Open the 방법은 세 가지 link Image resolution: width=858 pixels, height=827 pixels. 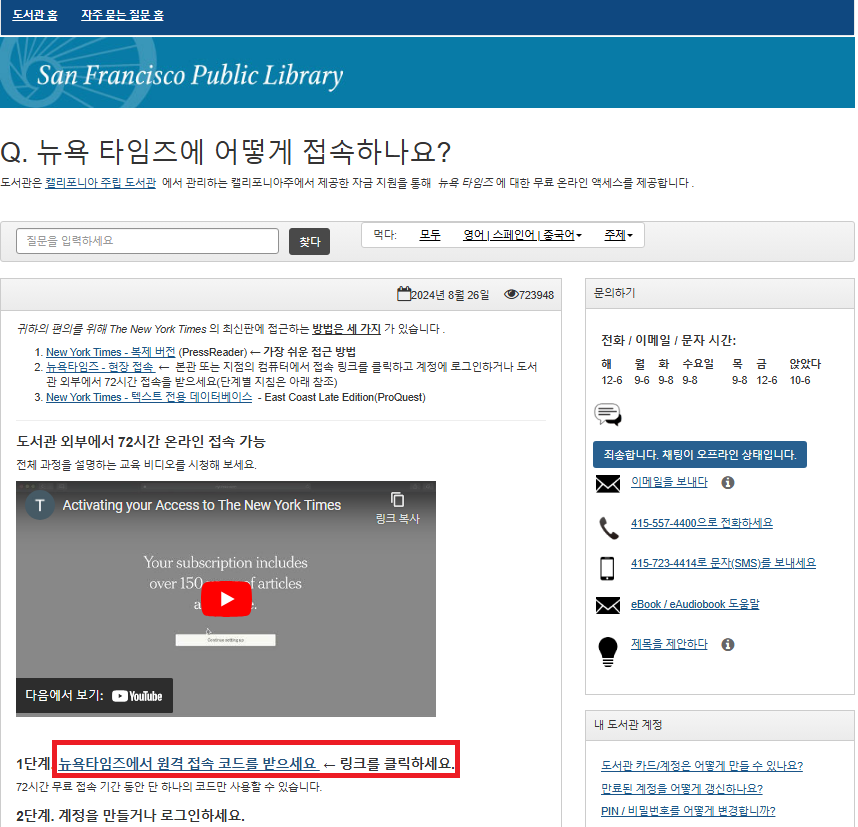(346, 329)
